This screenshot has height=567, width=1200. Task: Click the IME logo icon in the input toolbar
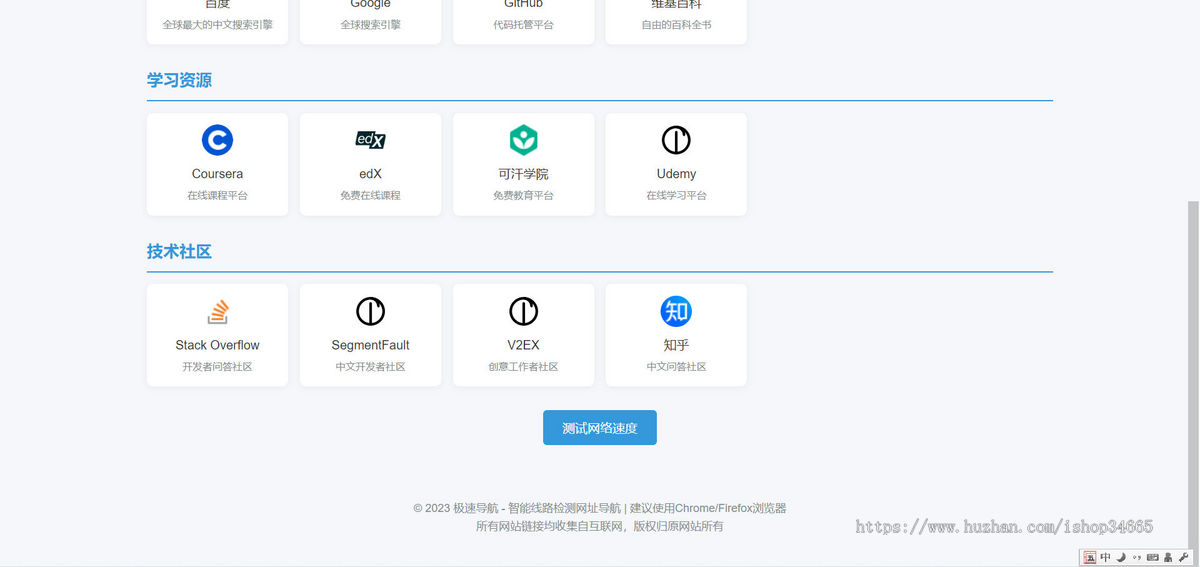[1090, 557]
